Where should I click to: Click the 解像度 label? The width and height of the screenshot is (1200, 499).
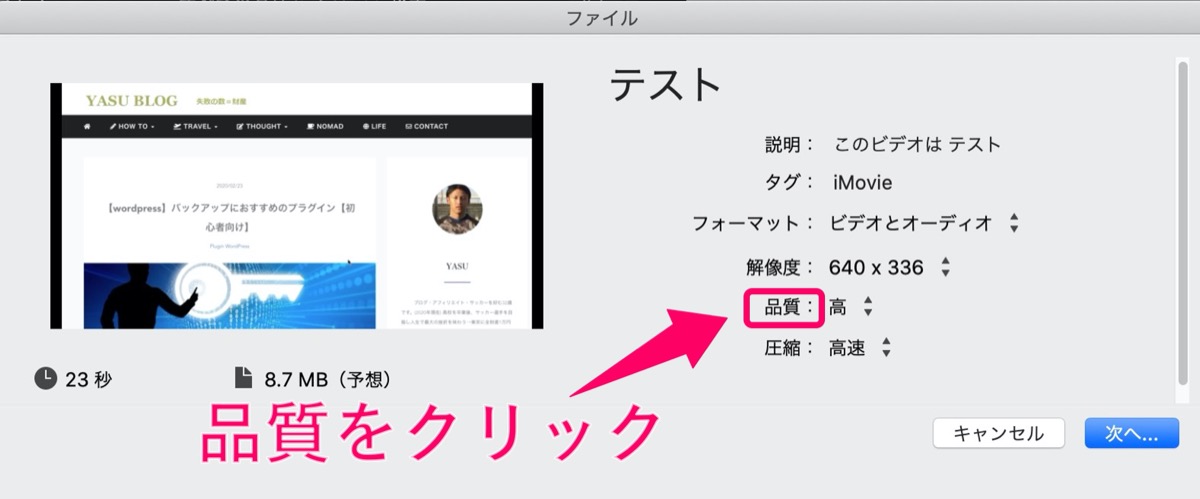[x=782, y=268]
